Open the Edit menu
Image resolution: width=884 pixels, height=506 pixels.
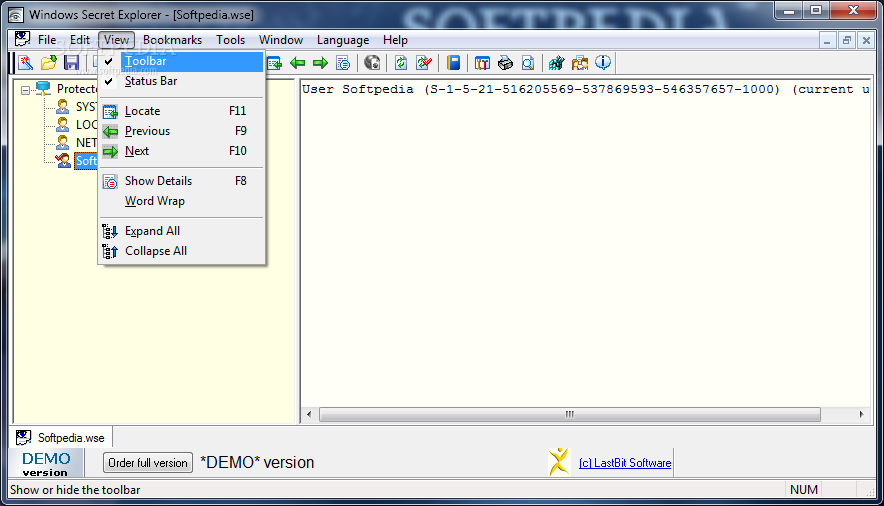click(x=79, y=40)
